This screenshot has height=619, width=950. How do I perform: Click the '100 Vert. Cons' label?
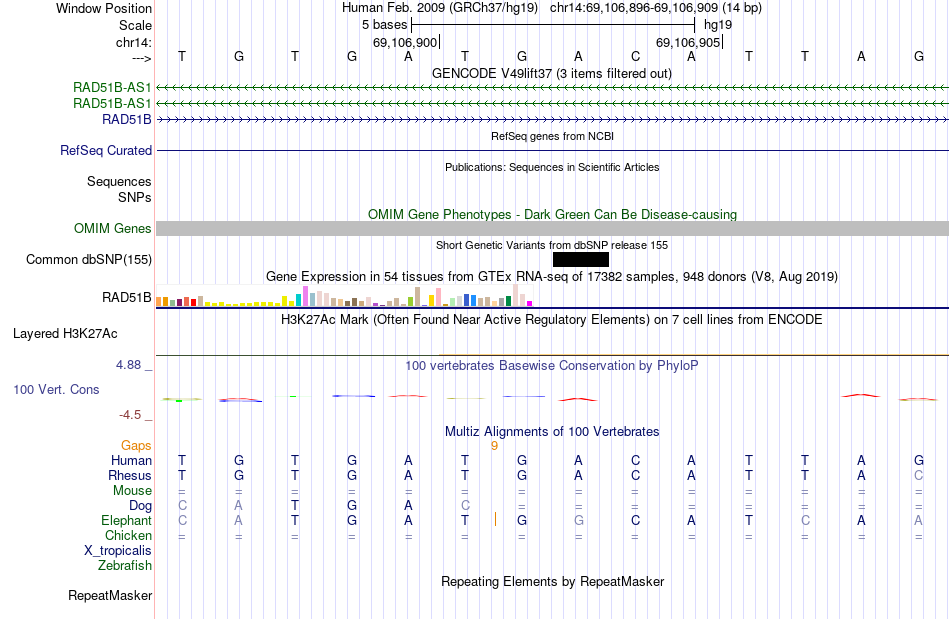pyautogui.click(x=56, y=389)
